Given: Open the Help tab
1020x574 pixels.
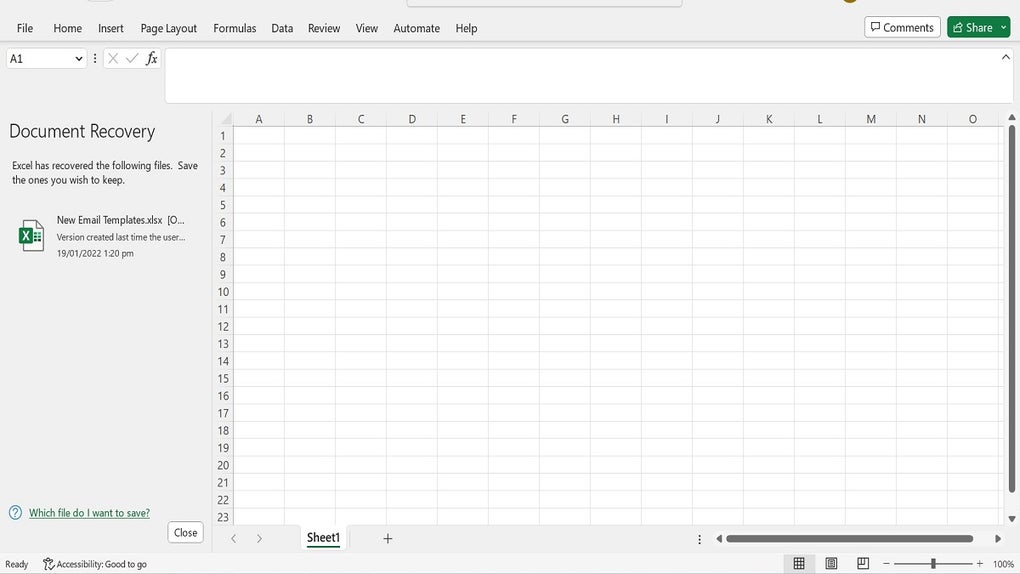Looking at the screenshot, I should (466, 28).
